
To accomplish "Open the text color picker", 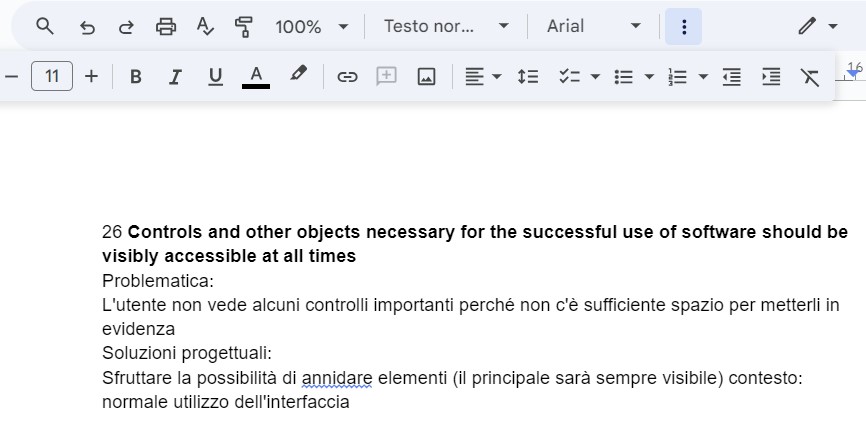I will [x=256, y=76].
